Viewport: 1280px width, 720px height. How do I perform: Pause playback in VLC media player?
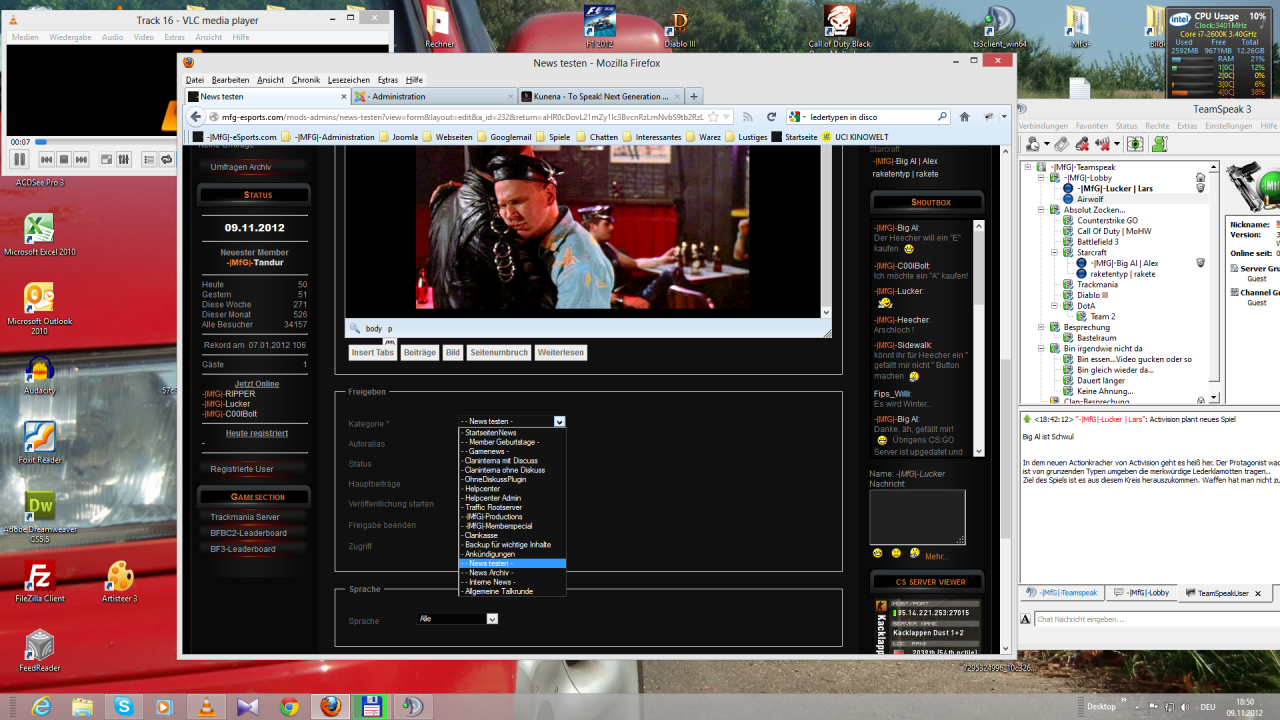coord(19,159)
